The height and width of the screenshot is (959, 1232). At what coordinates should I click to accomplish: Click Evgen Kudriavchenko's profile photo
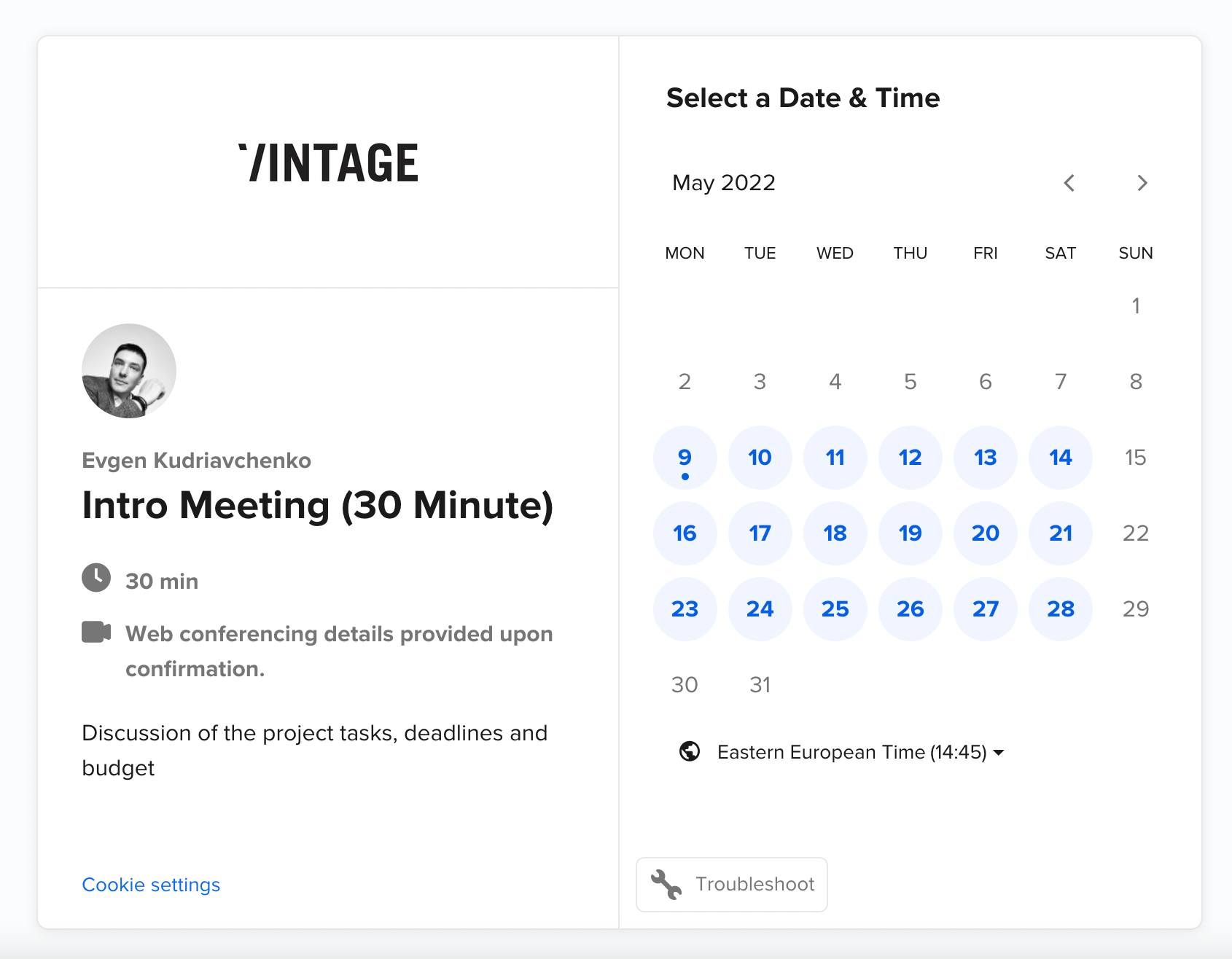point(129,371)
